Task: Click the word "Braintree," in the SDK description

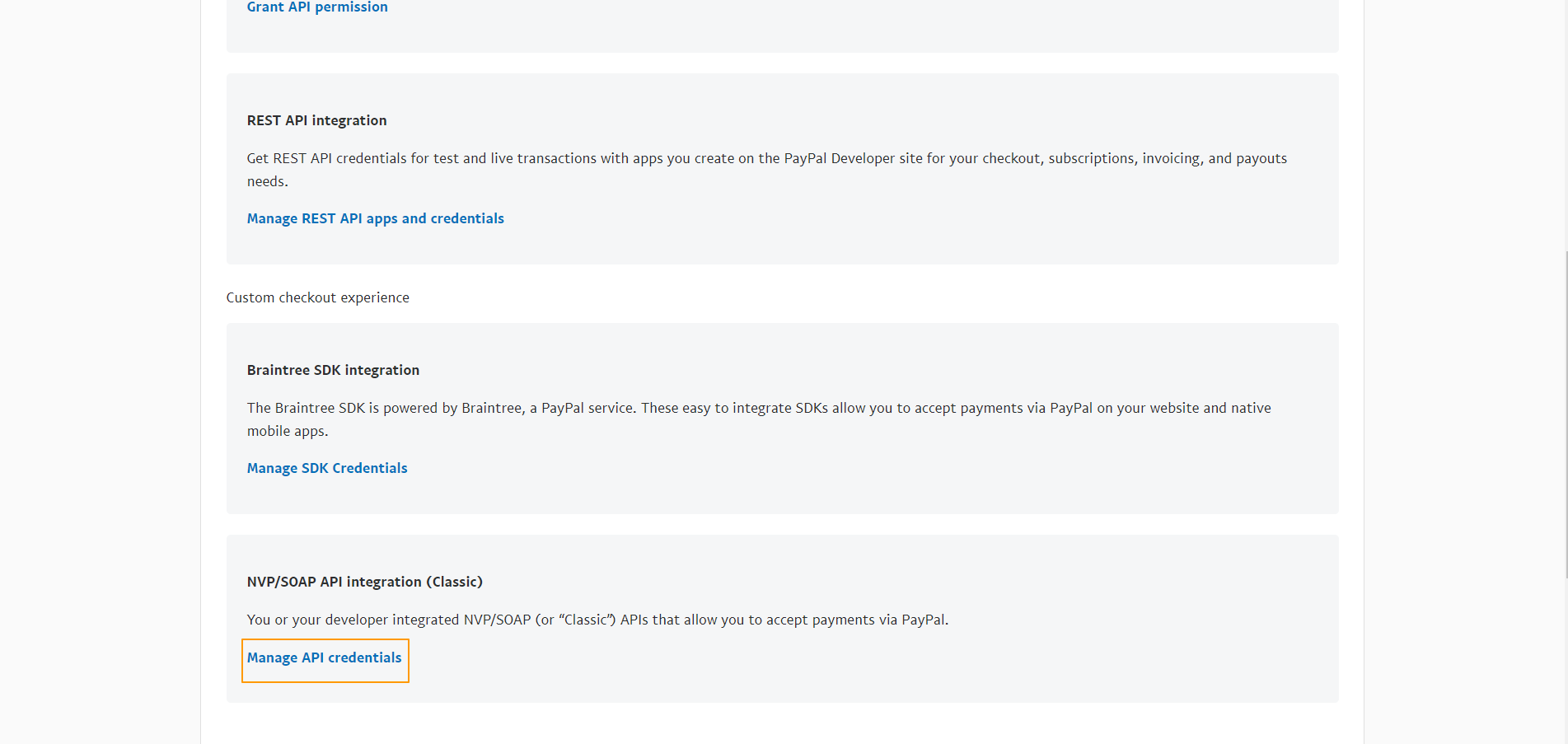Action: coord(492,409)
